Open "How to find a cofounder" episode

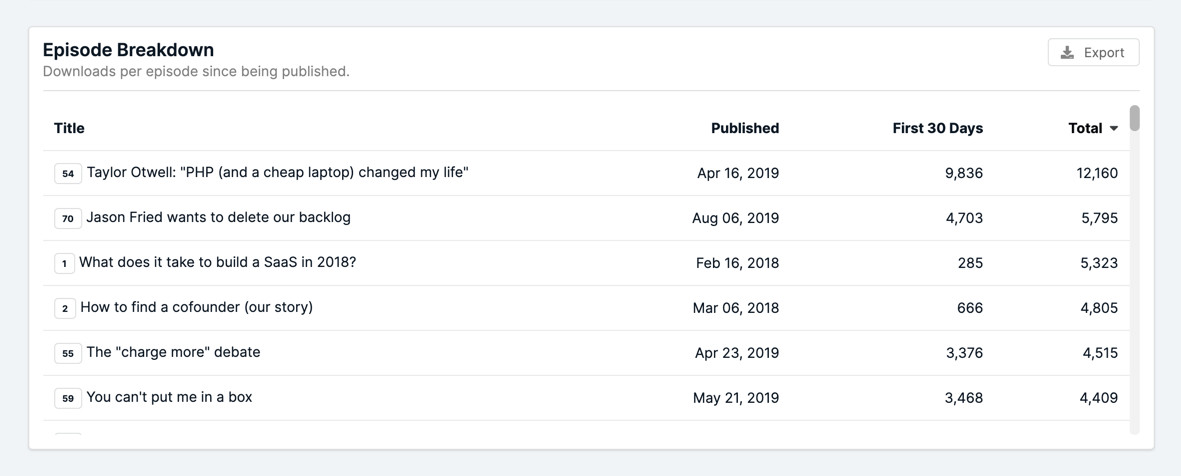point(196,307)
